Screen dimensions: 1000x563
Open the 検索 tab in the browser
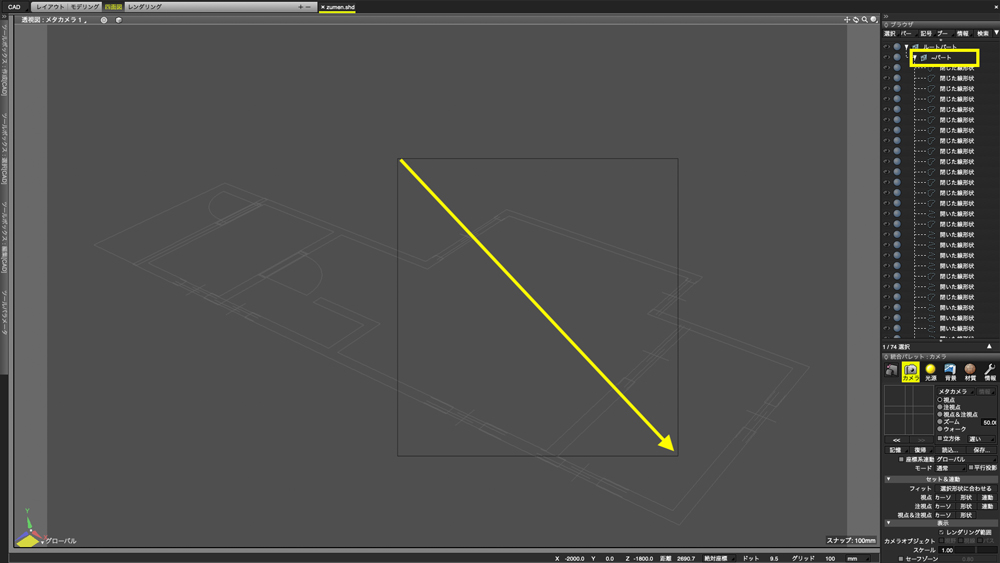pos(983,34)
